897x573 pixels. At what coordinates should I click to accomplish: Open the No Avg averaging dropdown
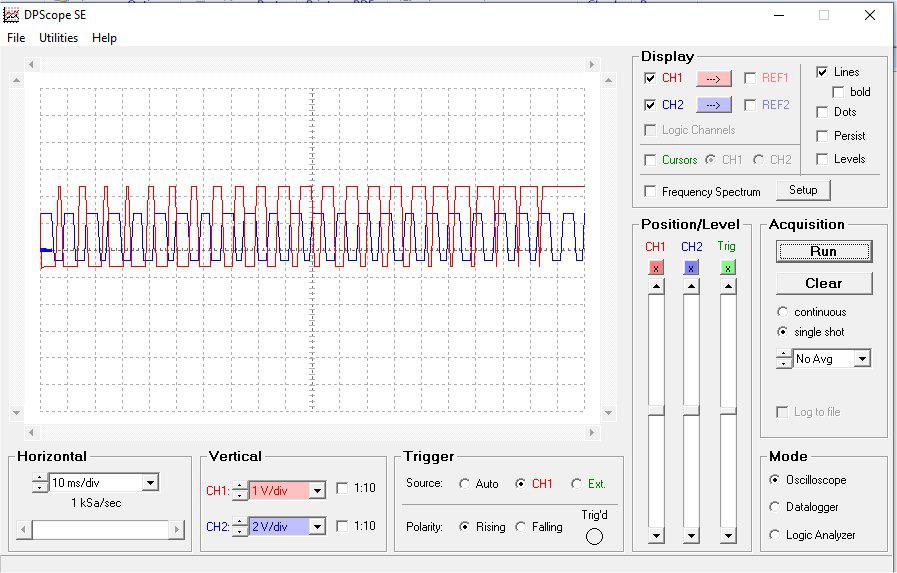coord(862,359)
